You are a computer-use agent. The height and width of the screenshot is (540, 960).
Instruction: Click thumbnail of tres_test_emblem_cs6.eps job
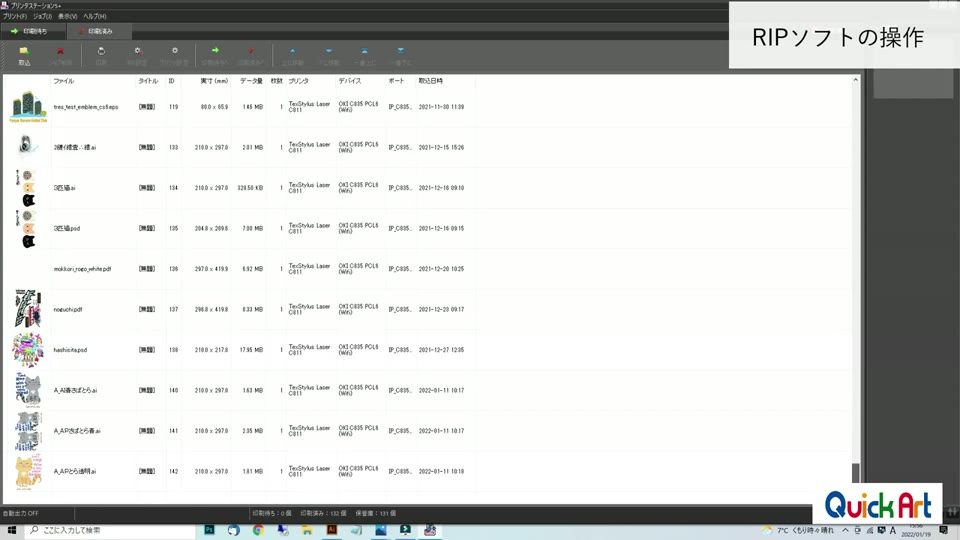(28, 107)
